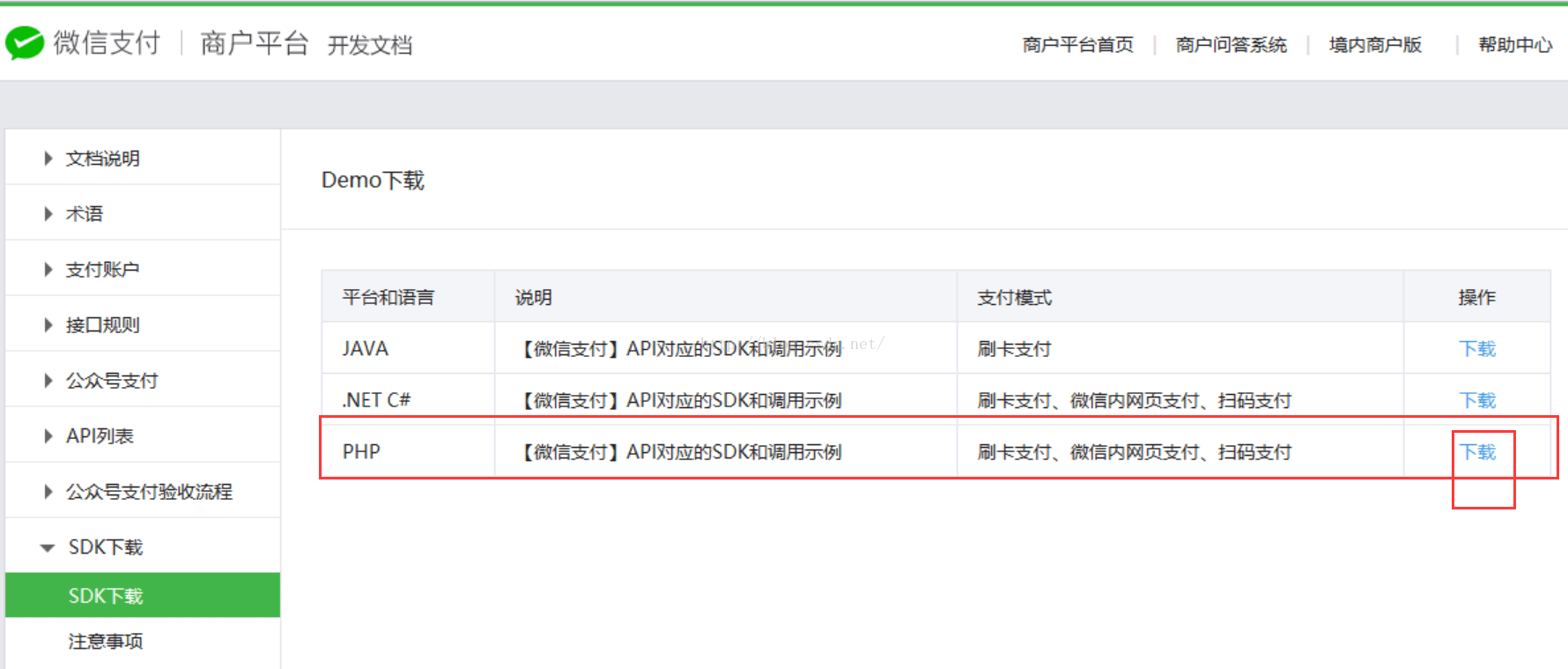Switch to 境内商户版 in top navigation
Screen dimensions: 1568x669
(1375, 45)
